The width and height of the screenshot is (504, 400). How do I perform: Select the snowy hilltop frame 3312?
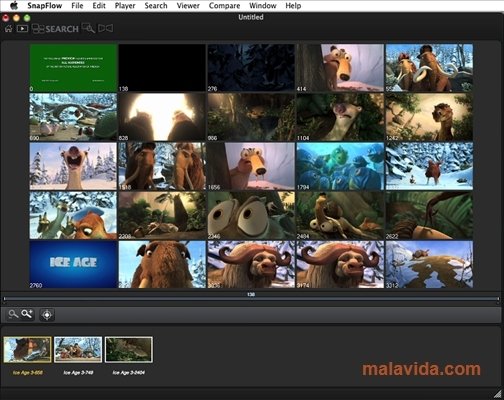429,264
